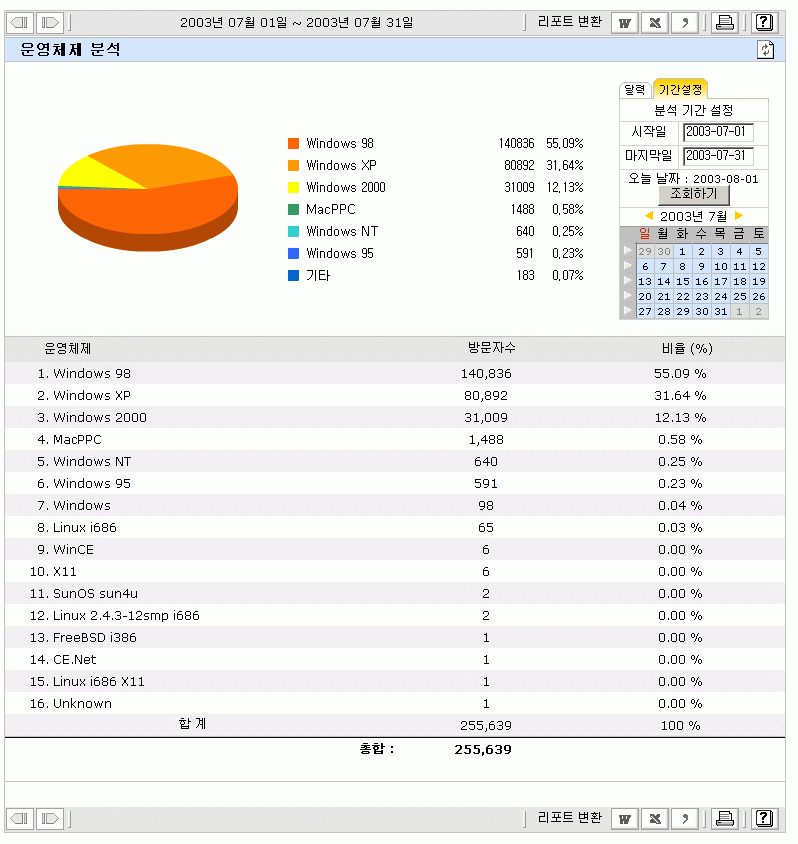
Task: Click row '1. Windows 98'
Action: coord(395,373)
